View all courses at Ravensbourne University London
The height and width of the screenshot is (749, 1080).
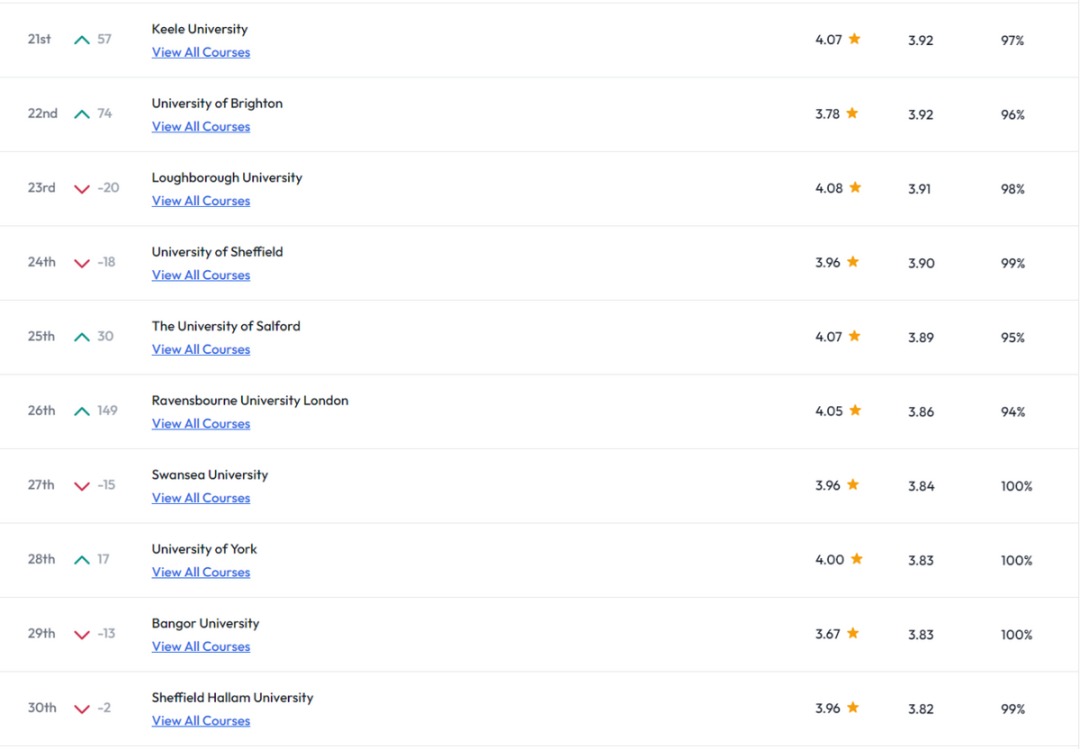(201, 424)
